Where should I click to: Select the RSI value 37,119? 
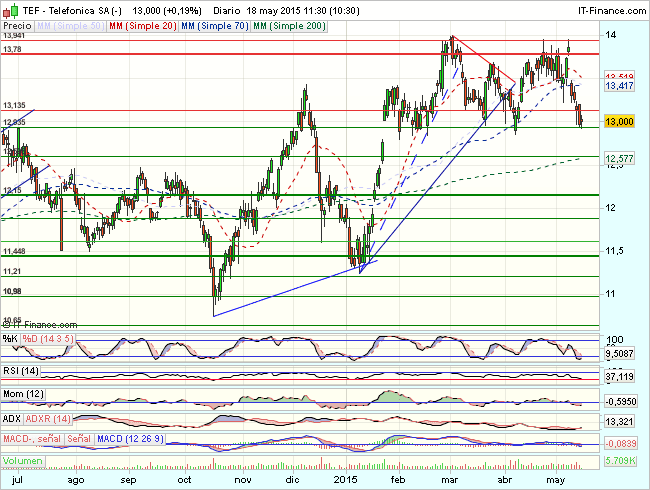pos(619,376)
